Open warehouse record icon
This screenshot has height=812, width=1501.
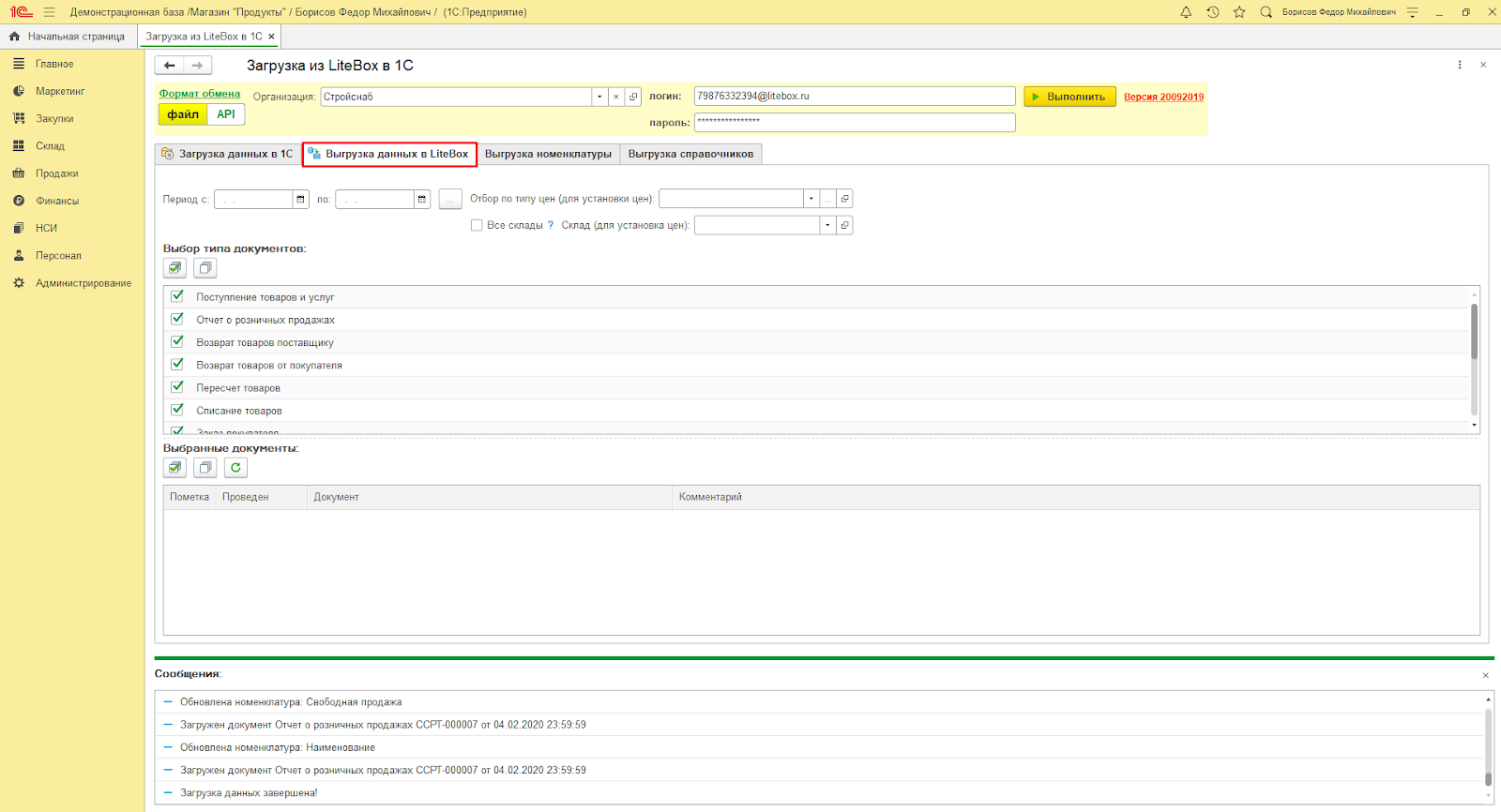click(844, 225)
